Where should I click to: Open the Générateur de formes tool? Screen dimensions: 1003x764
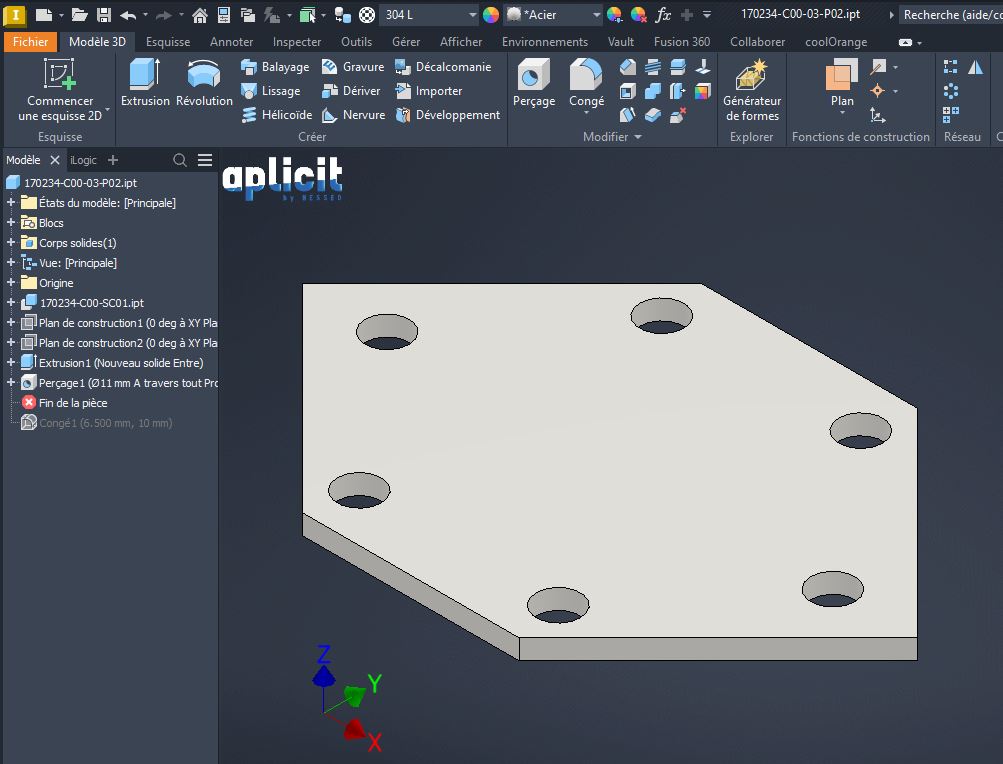click(x=752, y=90)
